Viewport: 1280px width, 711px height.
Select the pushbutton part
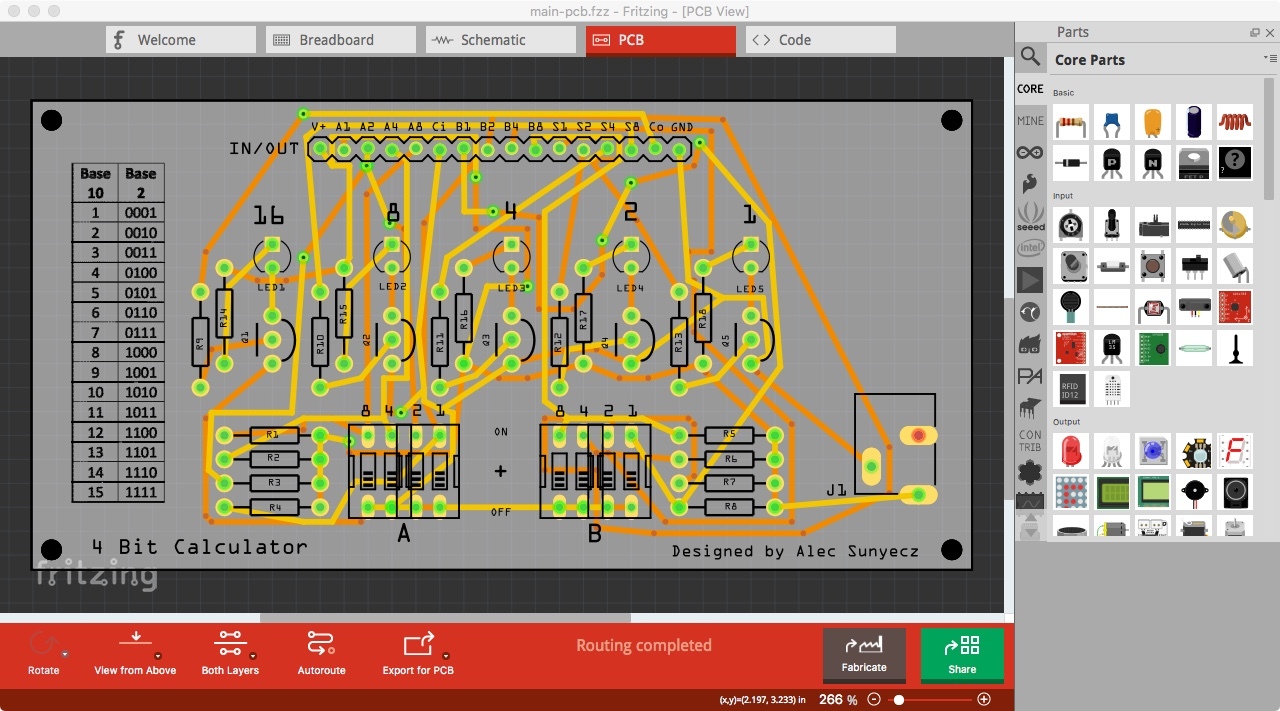1153,266
